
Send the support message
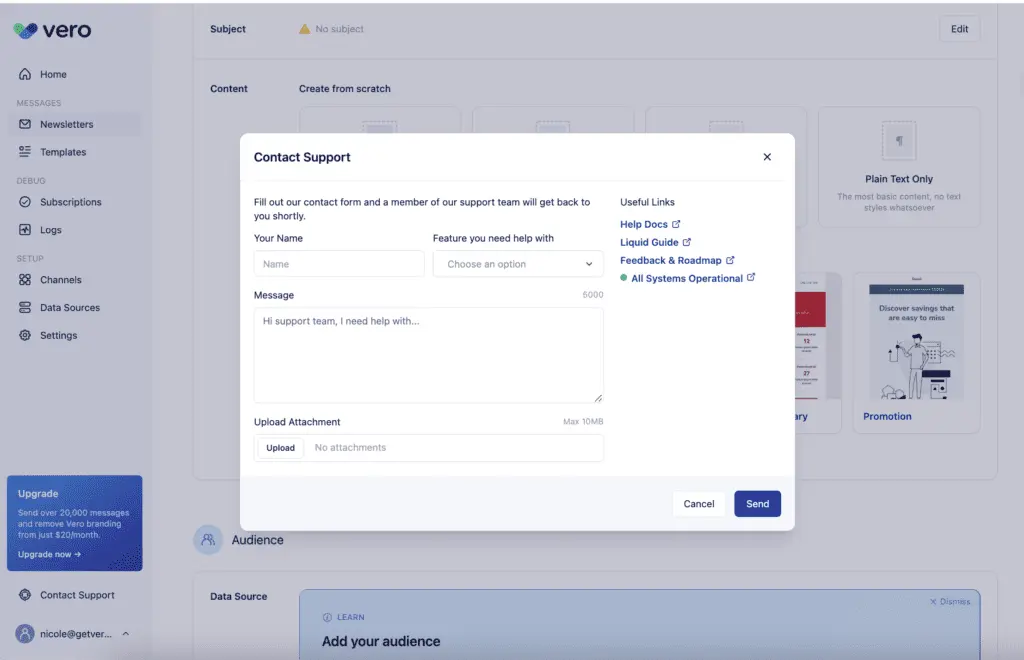point(757,503)
